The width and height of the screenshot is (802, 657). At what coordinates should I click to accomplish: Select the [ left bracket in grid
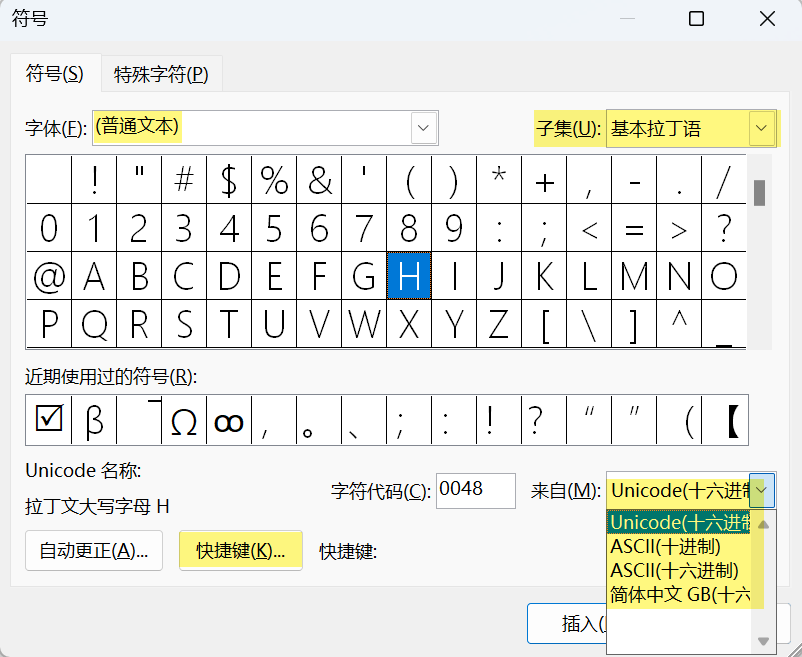tap(544, 324)
